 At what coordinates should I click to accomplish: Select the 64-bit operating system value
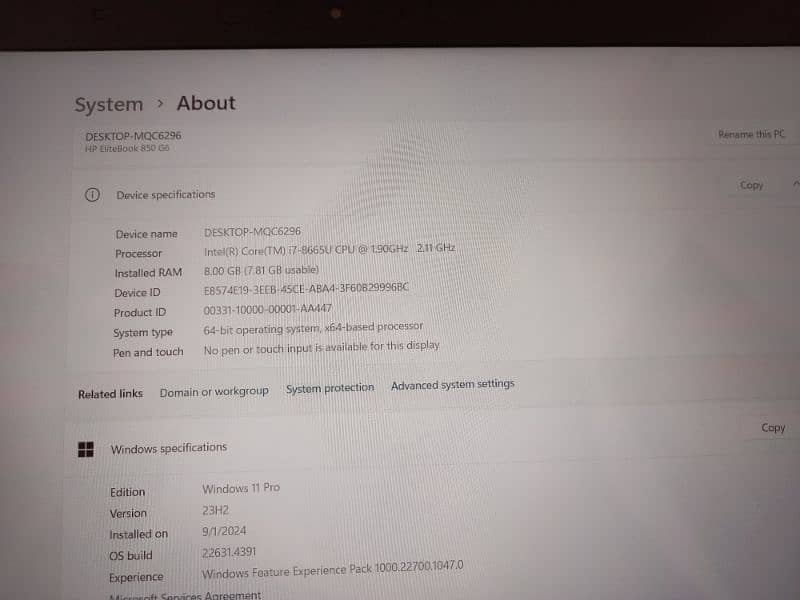pos(313,329)
